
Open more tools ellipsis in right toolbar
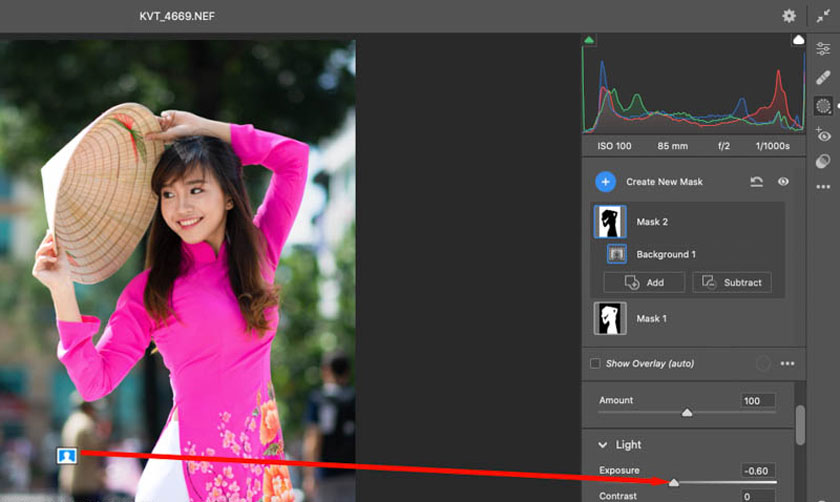[823, 187]
